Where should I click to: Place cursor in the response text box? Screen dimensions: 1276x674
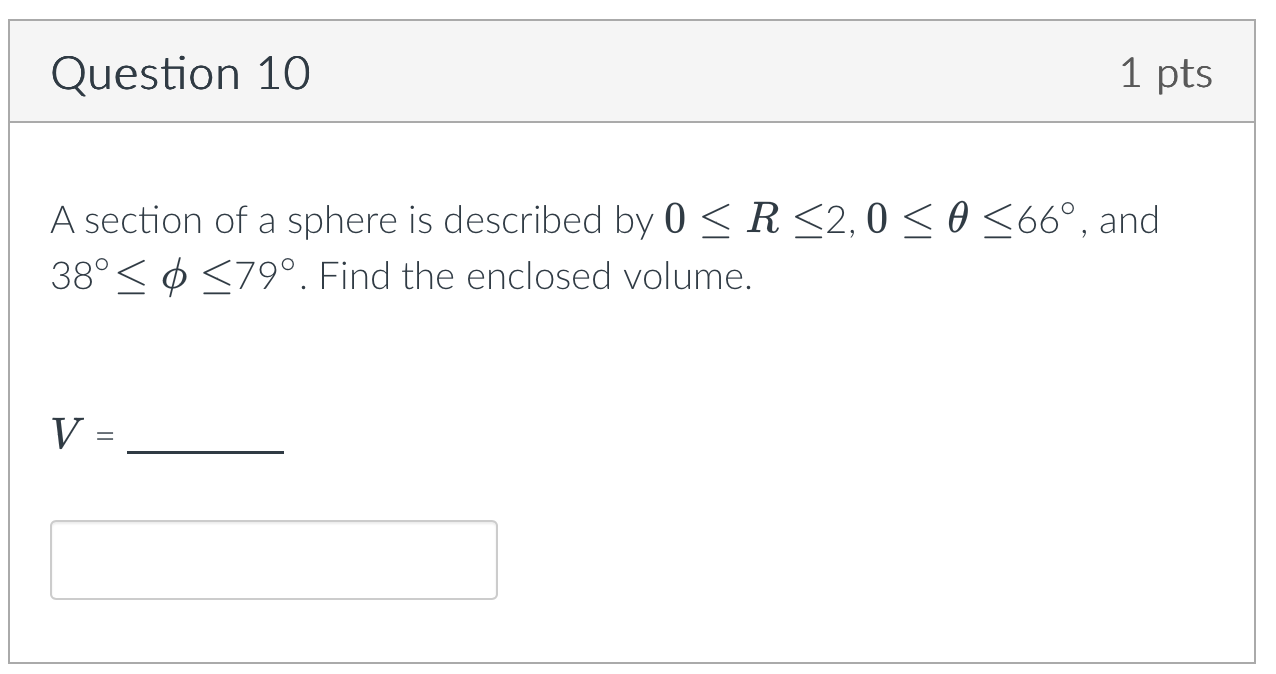(x=274, y=559)
